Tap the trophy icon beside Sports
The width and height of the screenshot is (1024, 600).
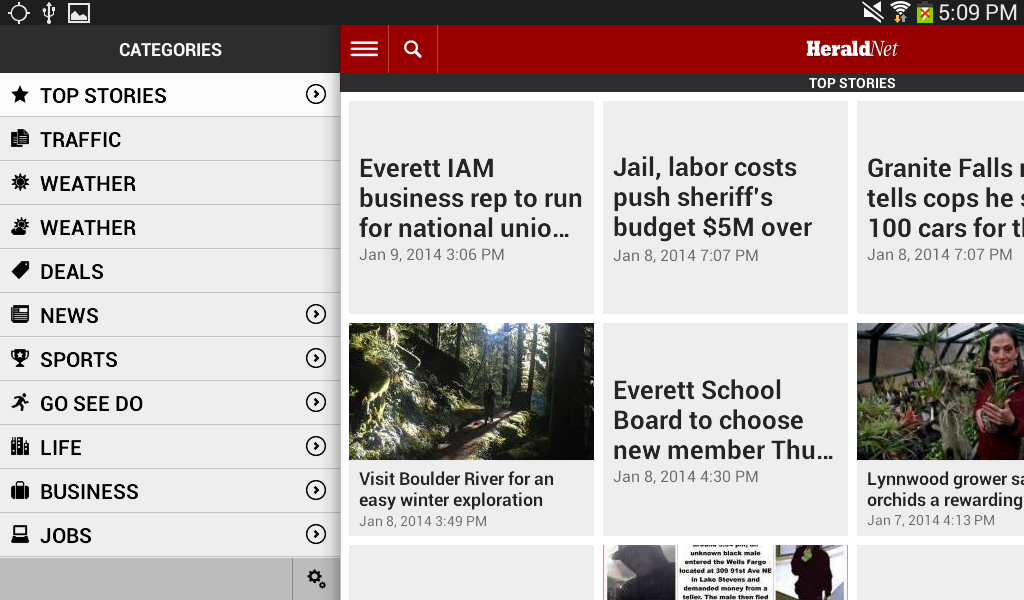pyautogui.click(x=20, y=358)
